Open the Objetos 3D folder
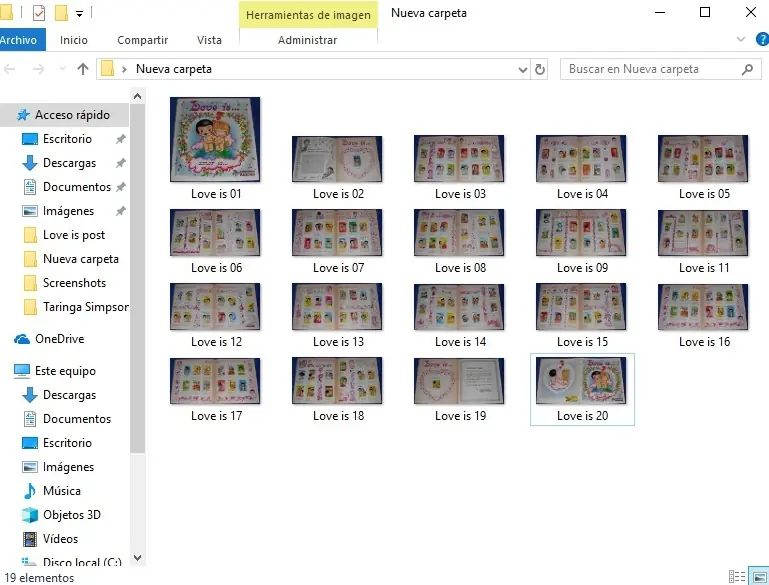The image size is (769, 585). pyautogui.click(x=72, y=515)
